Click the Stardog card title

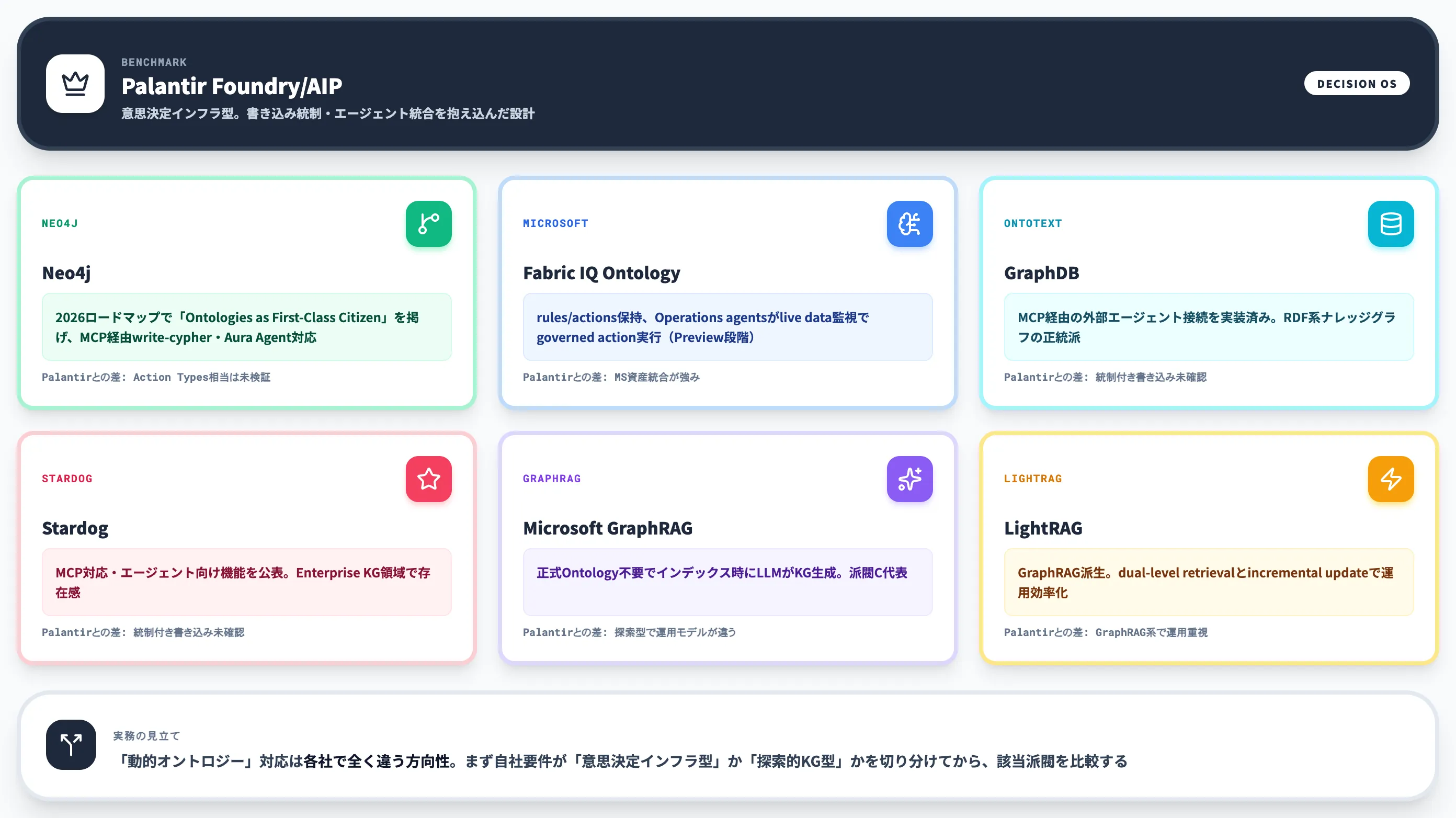[75, 528]
